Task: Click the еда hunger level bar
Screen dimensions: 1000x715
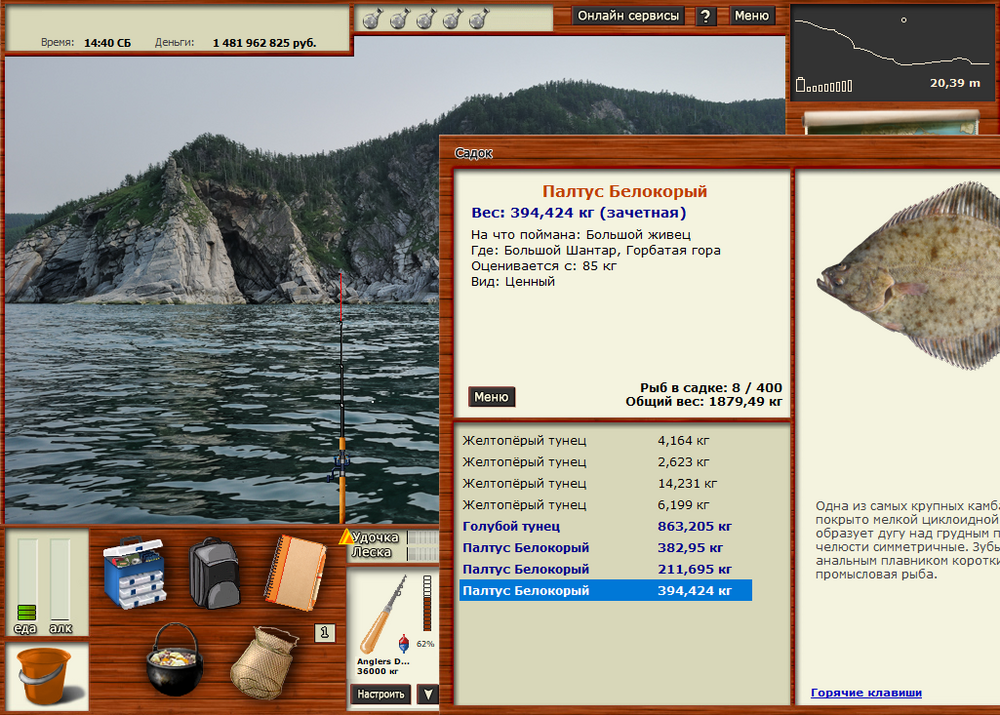Action: click(27, 579)
